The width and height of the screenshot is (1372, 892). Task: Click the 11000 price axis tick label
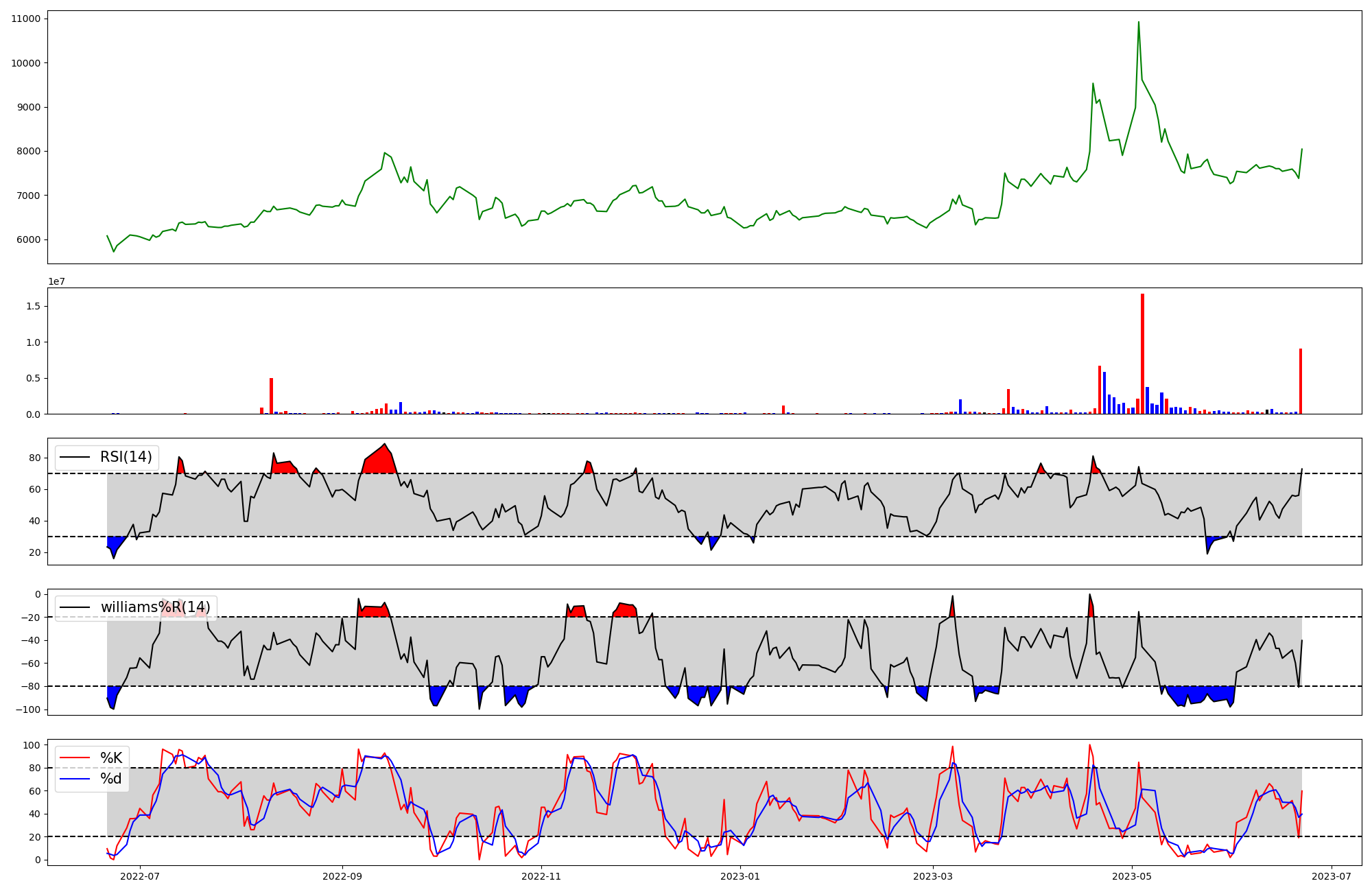[x=25, y=19]
